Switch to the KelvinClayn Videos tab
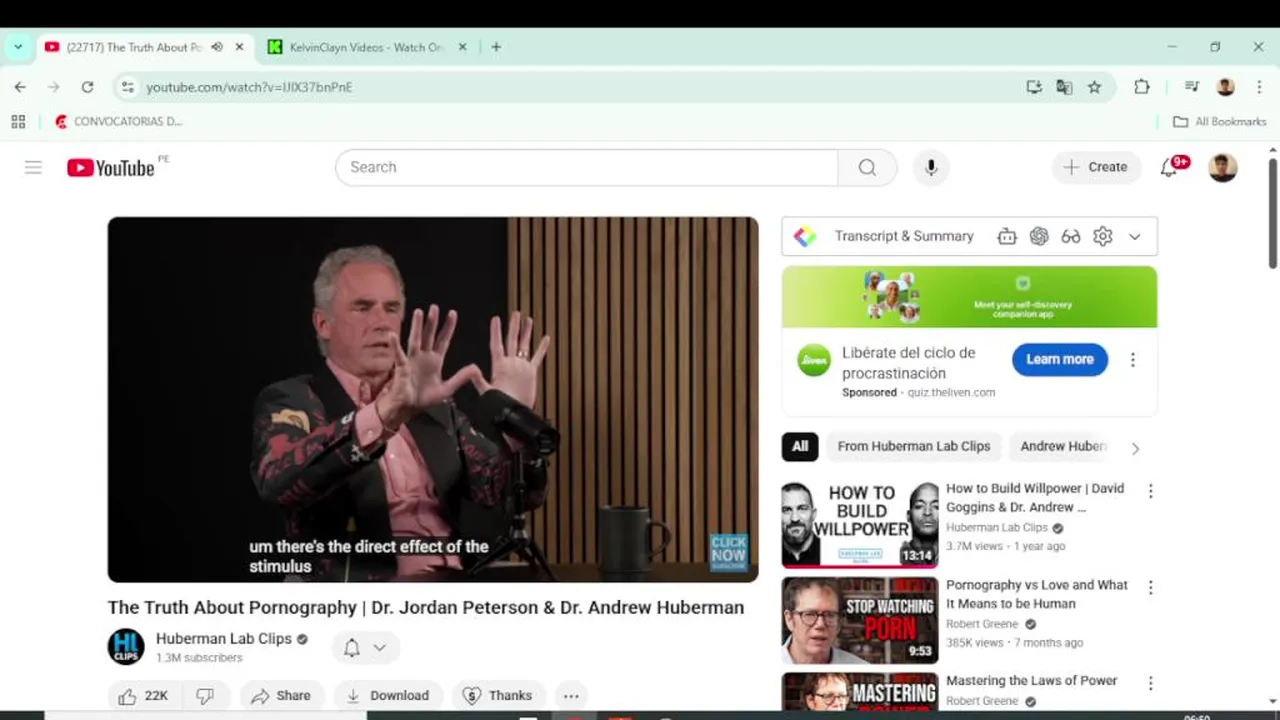The width and height of the screenshot is (1280, 720). pyautogui.click(x=366, y=47)
